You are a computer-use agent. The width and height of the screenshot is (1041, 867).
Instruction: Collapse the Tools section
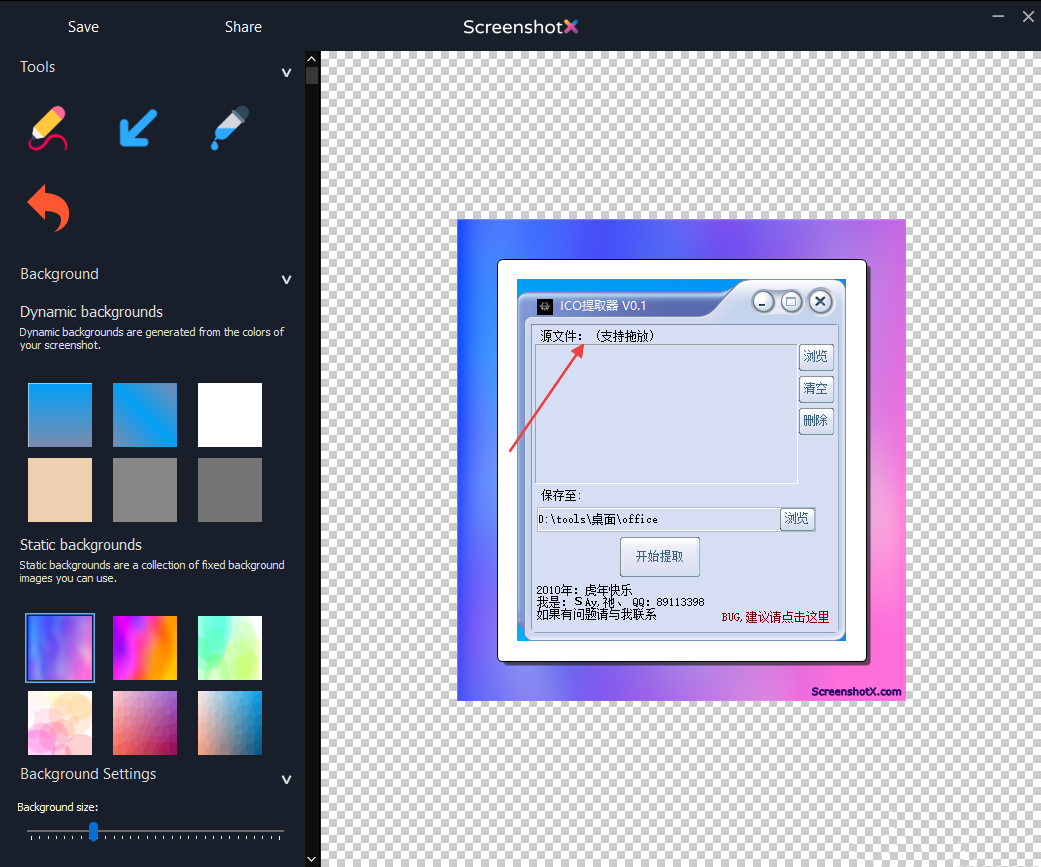point(286,72)
